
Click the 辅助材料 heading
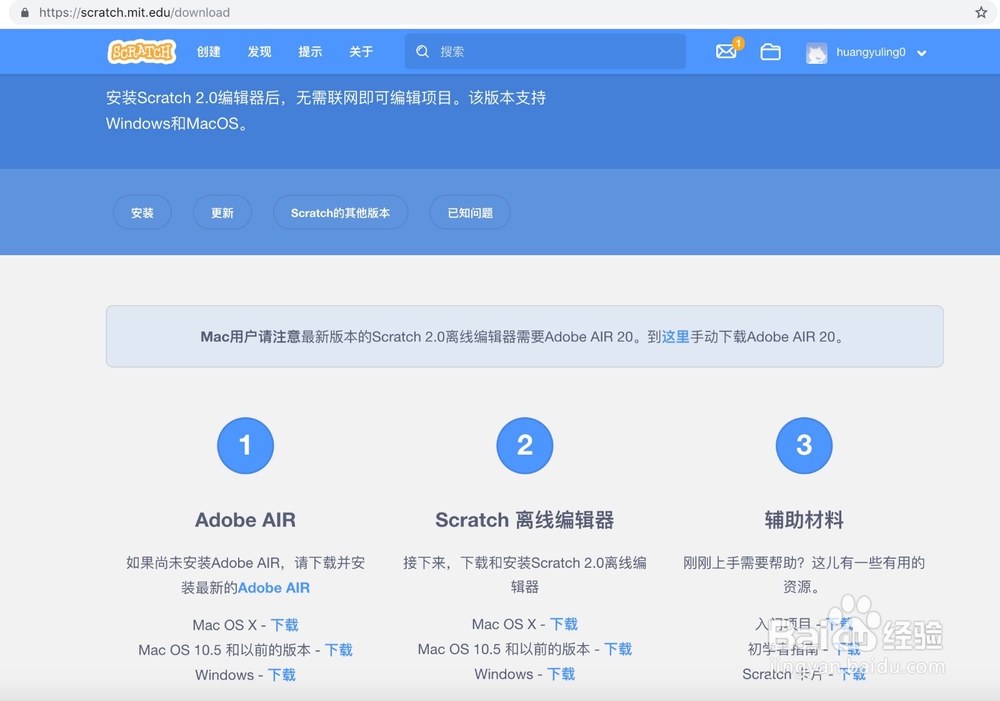click(804, 520)
